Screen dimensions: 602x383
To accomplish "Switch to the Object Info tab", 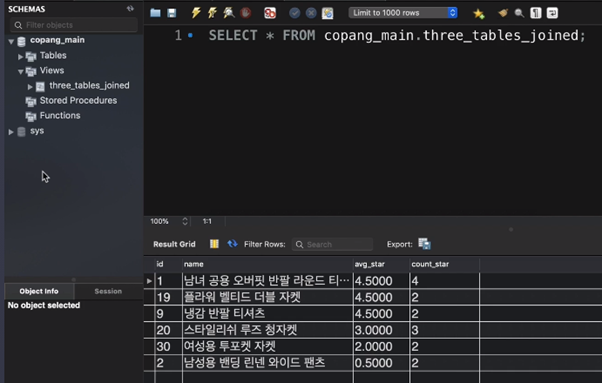I will (x=39, y=291).
